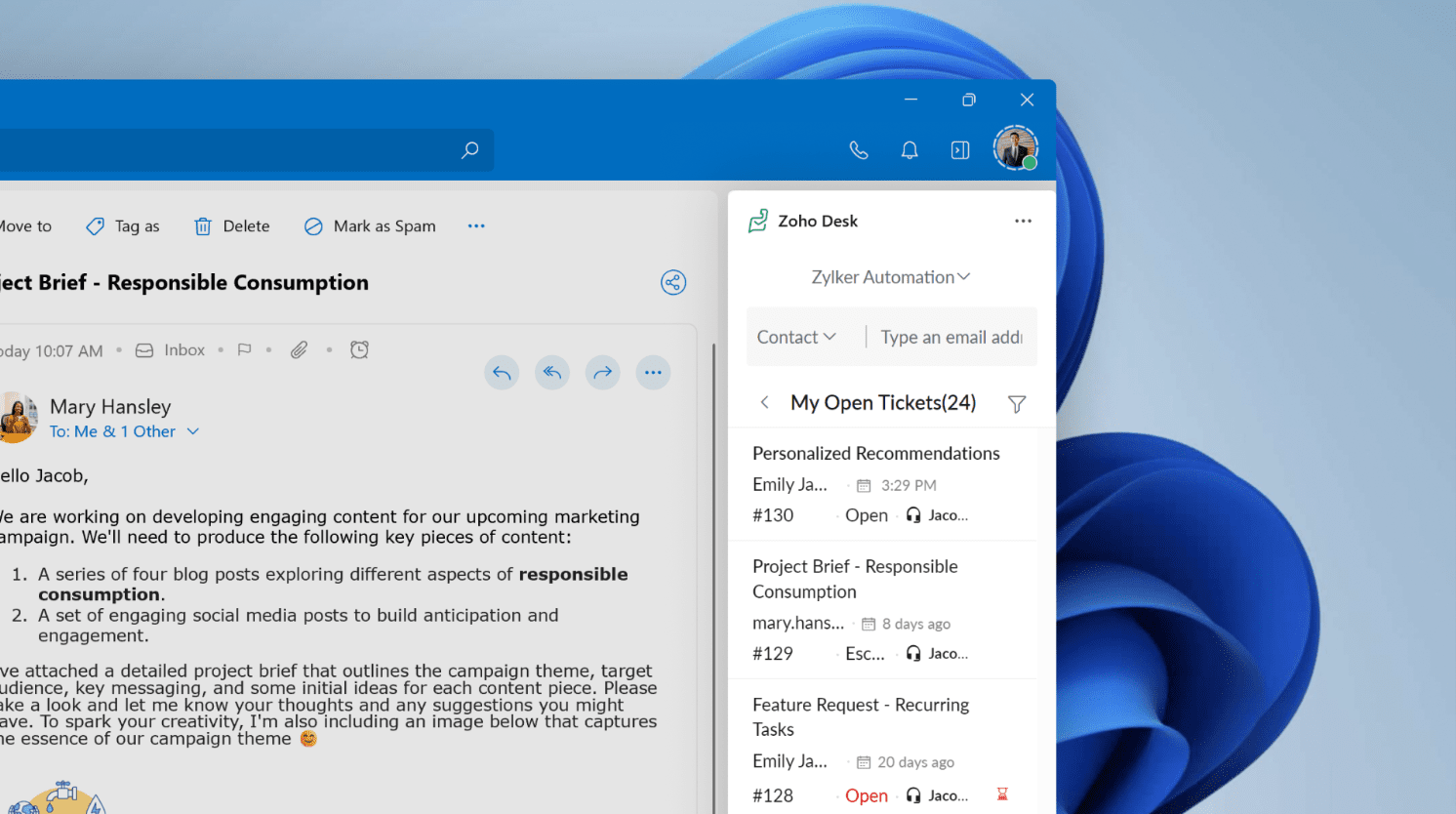Mark the email as Spam
The width and height of the screenshot is (1456, 814).
tap(370, 226)
